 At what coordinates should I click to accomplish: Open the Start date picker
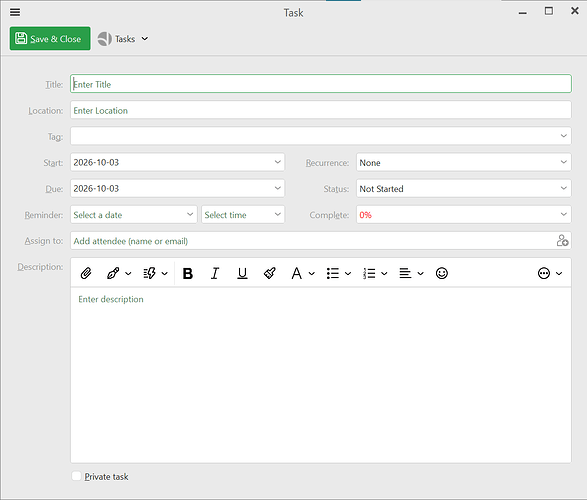point(277,162)
